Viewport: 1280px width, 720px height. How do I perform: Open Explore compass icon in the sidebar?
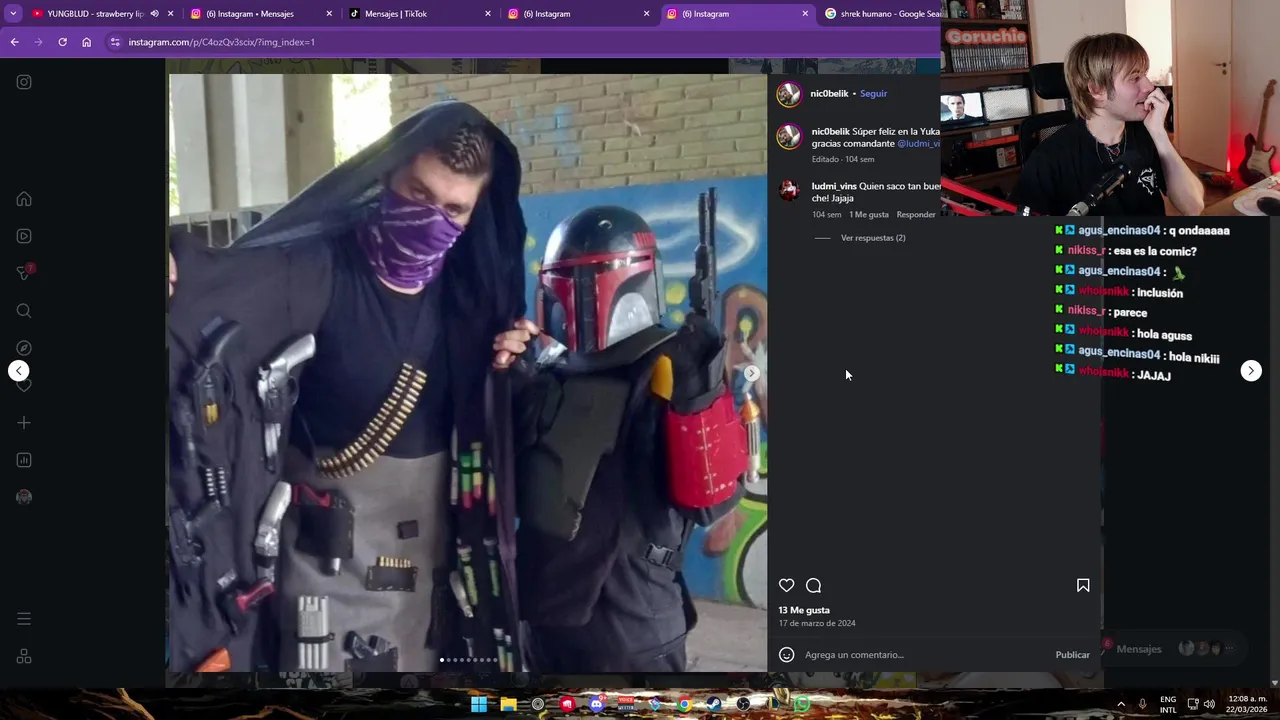pyautogui.click(x=24, y=348)
